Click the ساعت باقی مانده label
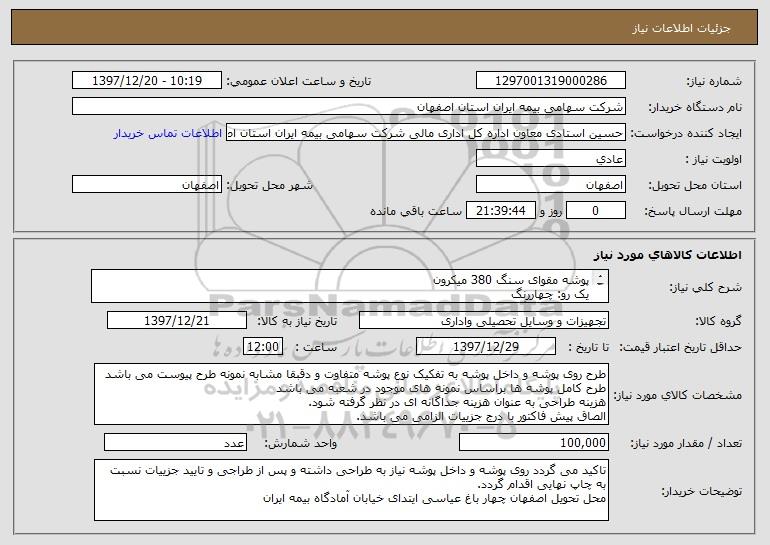770x545 pixels. pos(415,211)
